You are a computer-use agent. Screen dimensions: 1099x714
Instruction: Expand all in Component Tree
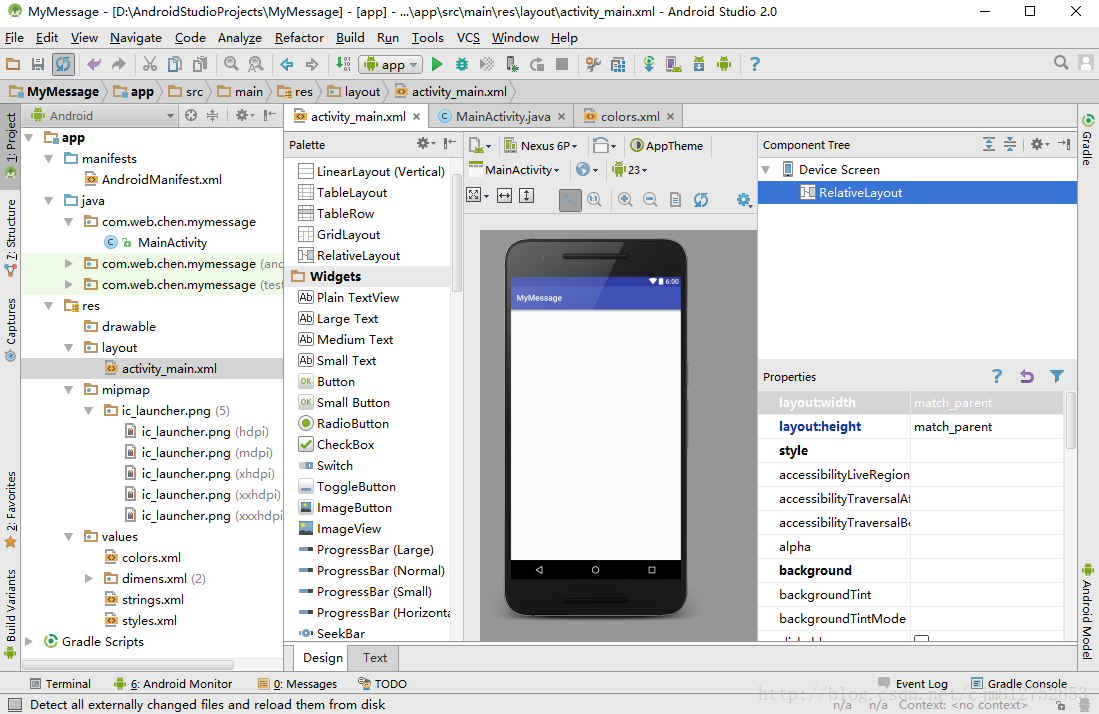click(988, 144)
